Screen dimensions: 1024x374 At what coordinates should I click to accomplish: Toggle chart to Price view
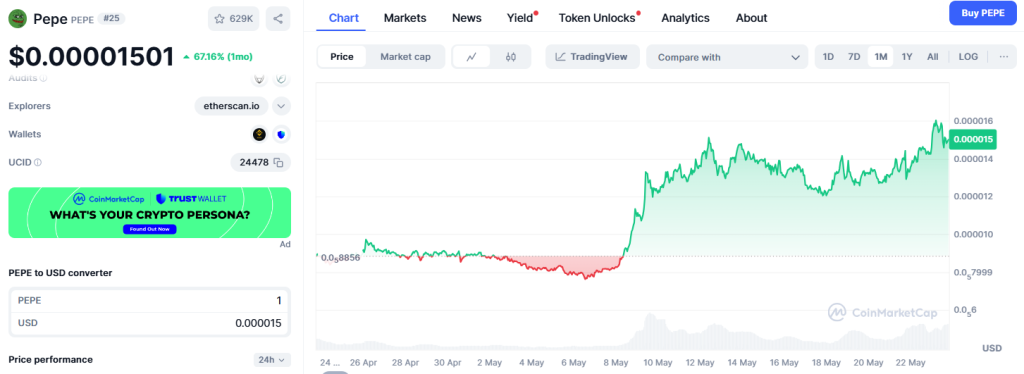(x=342, y=57)
